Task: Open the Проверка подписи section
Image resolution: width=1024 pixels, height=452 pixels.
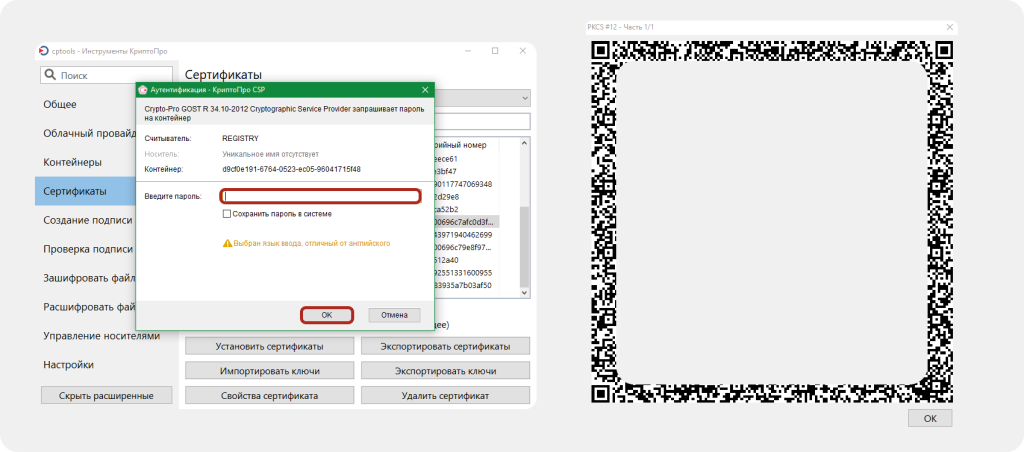Action: tap(88, 249)
